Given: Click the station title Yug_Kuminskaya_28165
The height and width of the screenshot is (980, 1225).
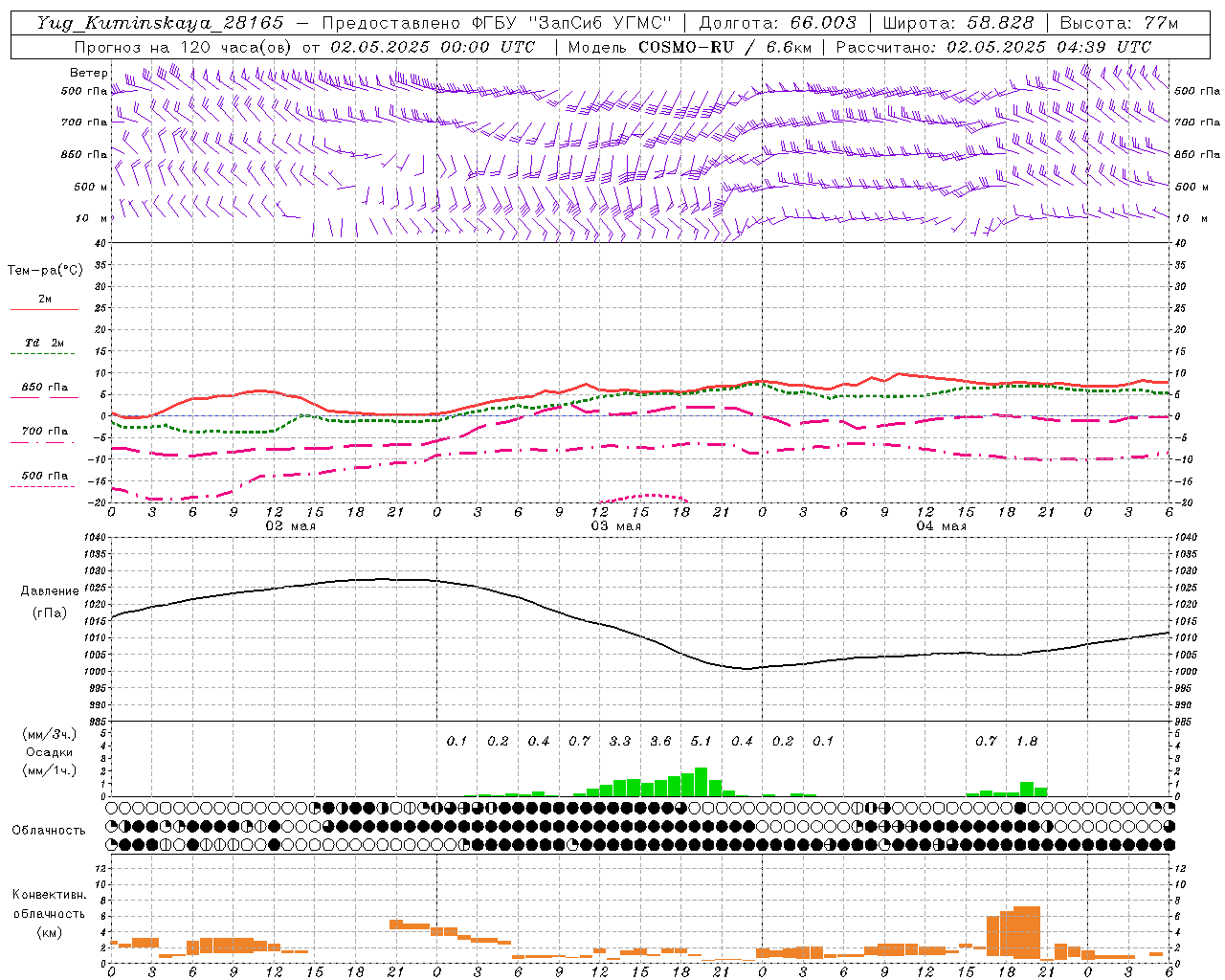Looking at the screenshot, I should (x=160, y=23).
